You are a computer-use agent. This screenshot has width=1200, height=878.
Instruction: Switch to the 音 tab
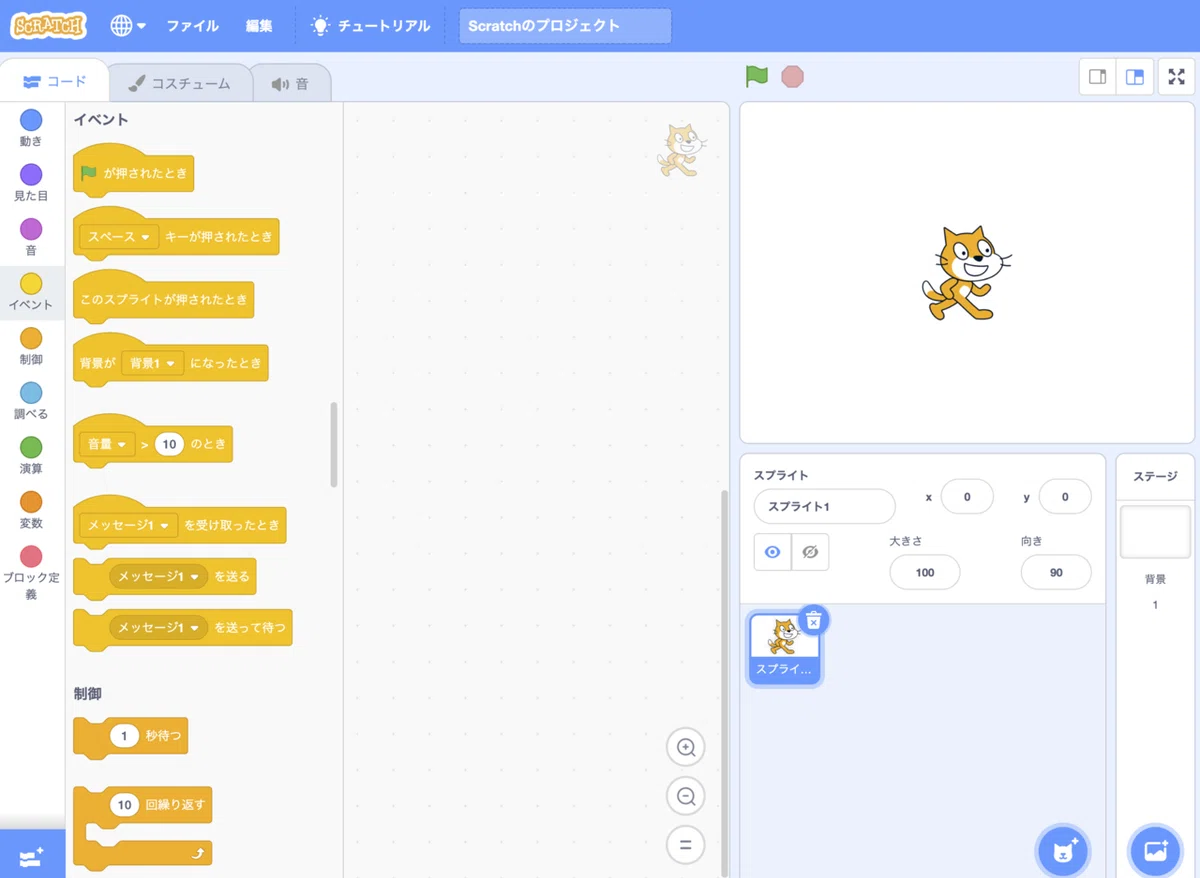pyautogui.click(x=290, y=84)
